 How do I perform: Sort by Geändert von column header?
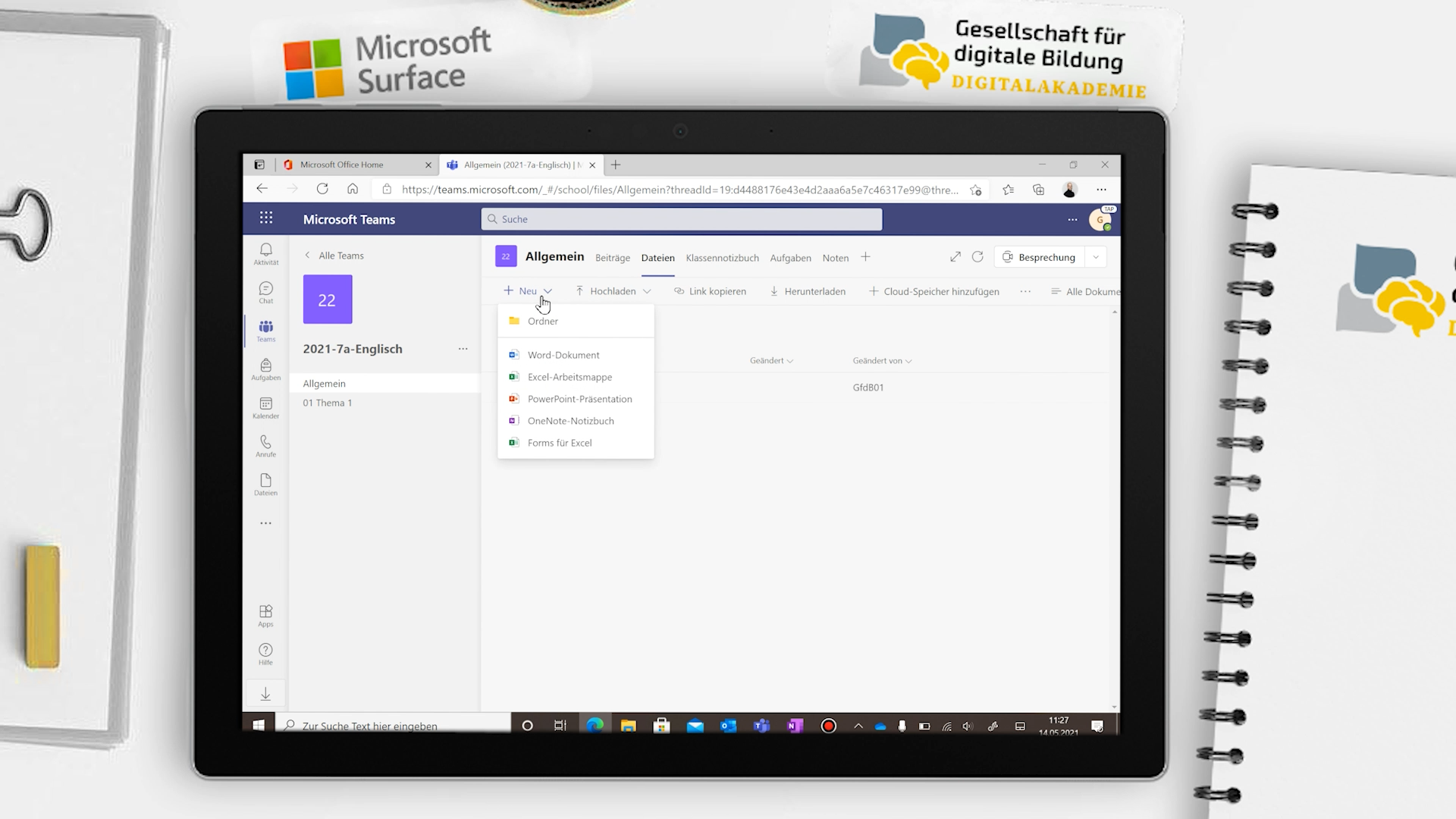882,361
